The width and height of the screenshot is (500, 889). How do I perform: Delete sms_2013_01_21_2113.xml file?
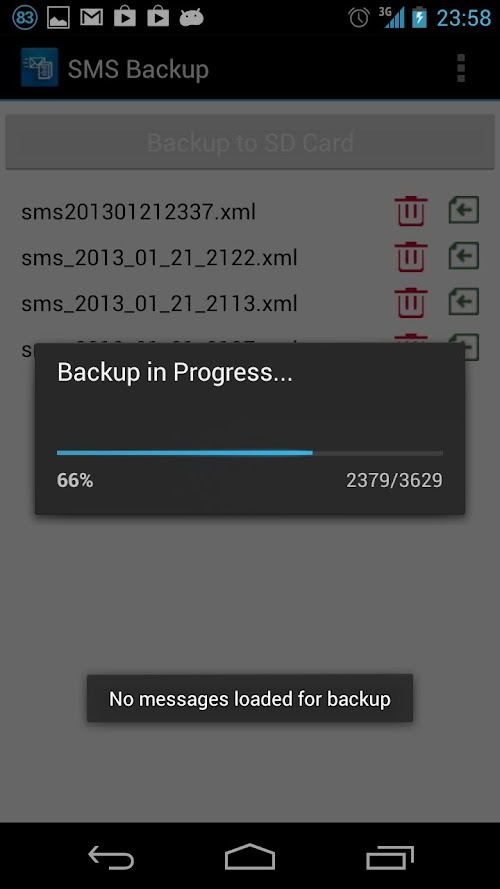click(411, 303)
